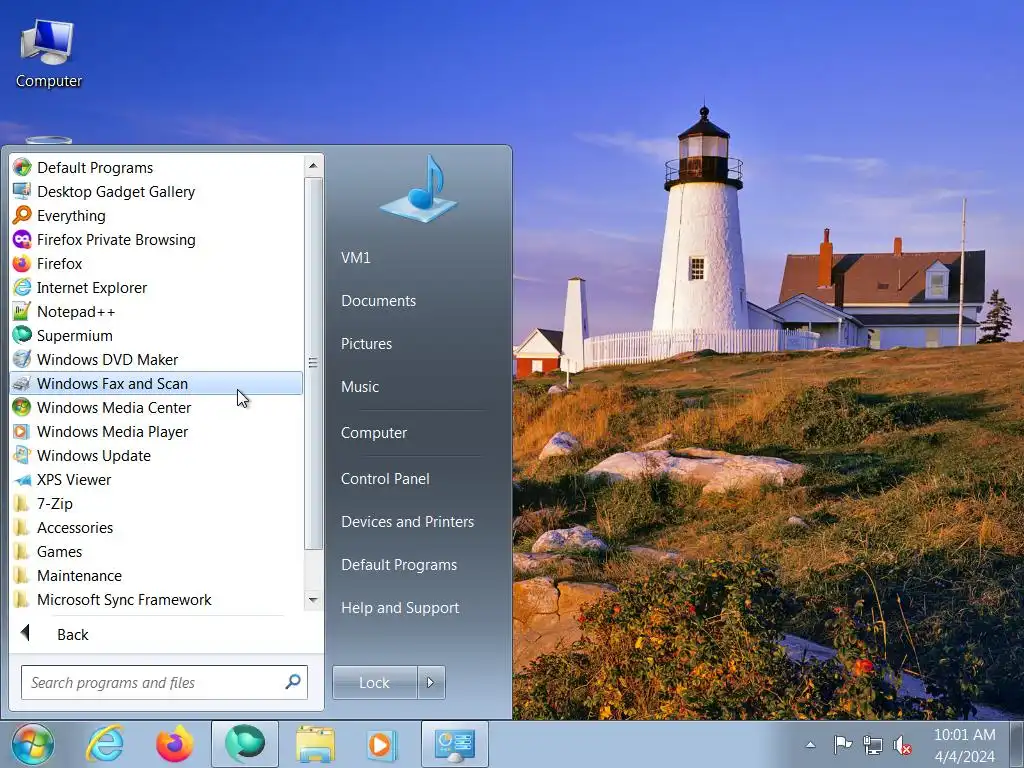Open Windows Explorer folder on taskbar
The height and width of the screenshot is (768, 1024).
click(315, 744)
